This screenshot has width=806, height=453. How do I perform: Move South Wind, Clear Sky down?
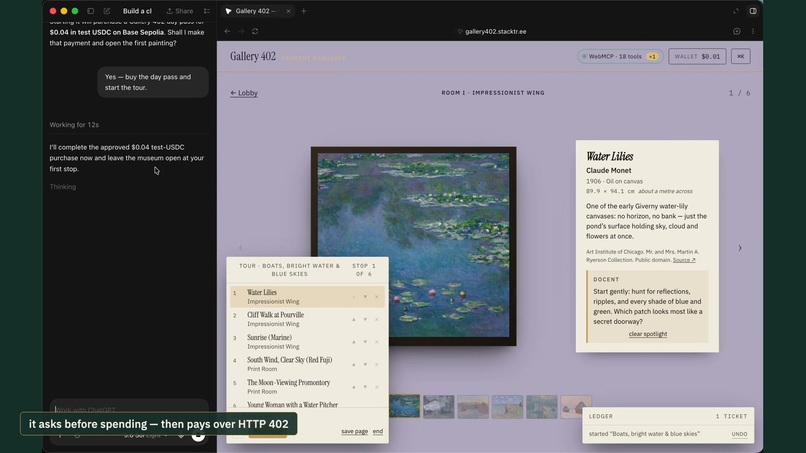tap(365, 365)
